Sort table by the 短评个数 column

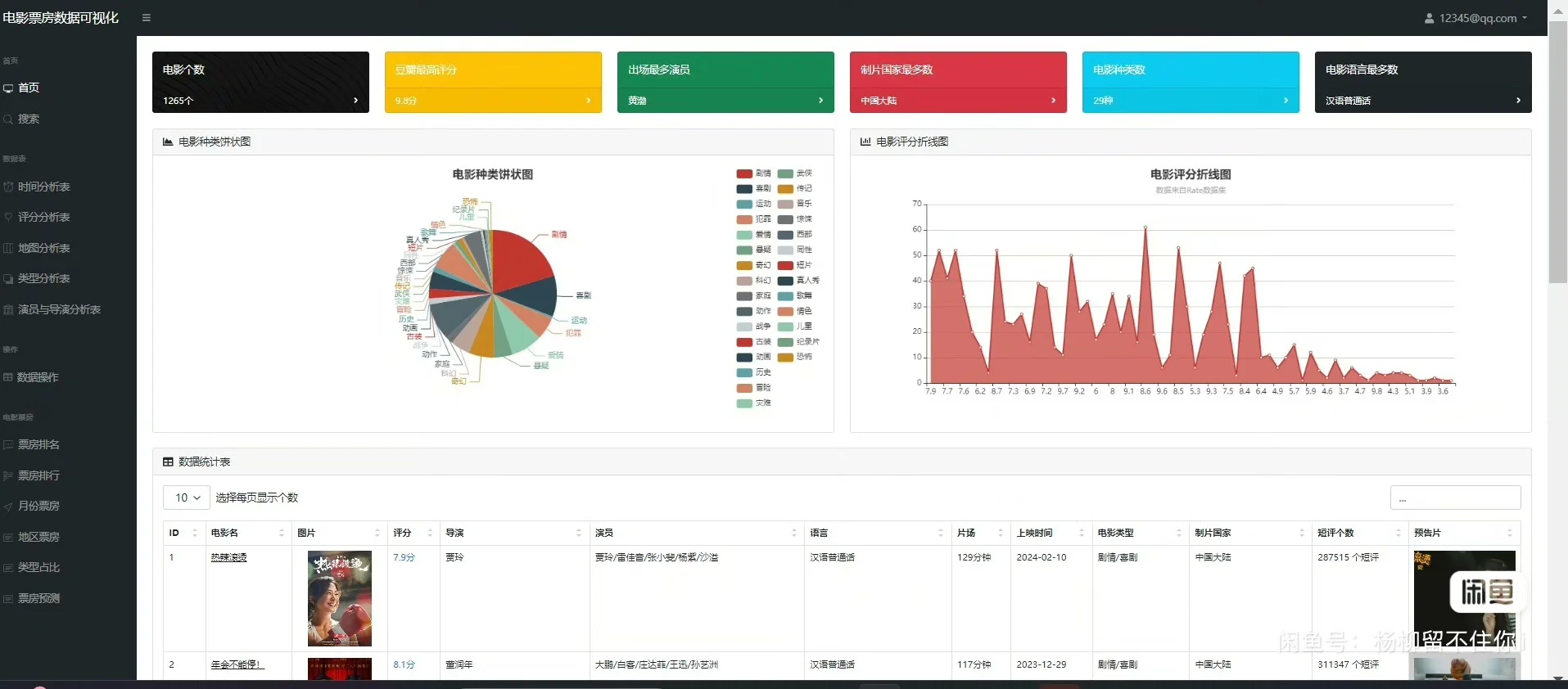pos(1359,533)
